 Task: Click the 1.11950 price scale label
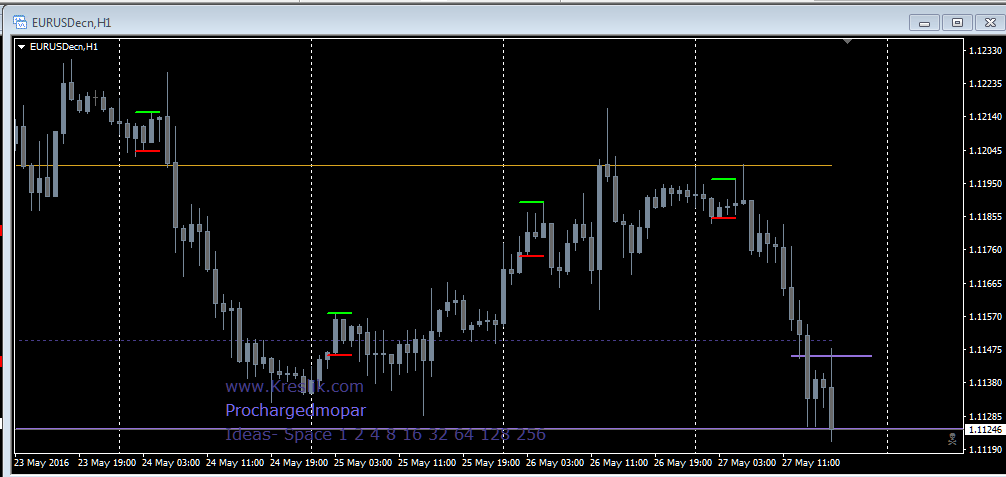[987, 184]
